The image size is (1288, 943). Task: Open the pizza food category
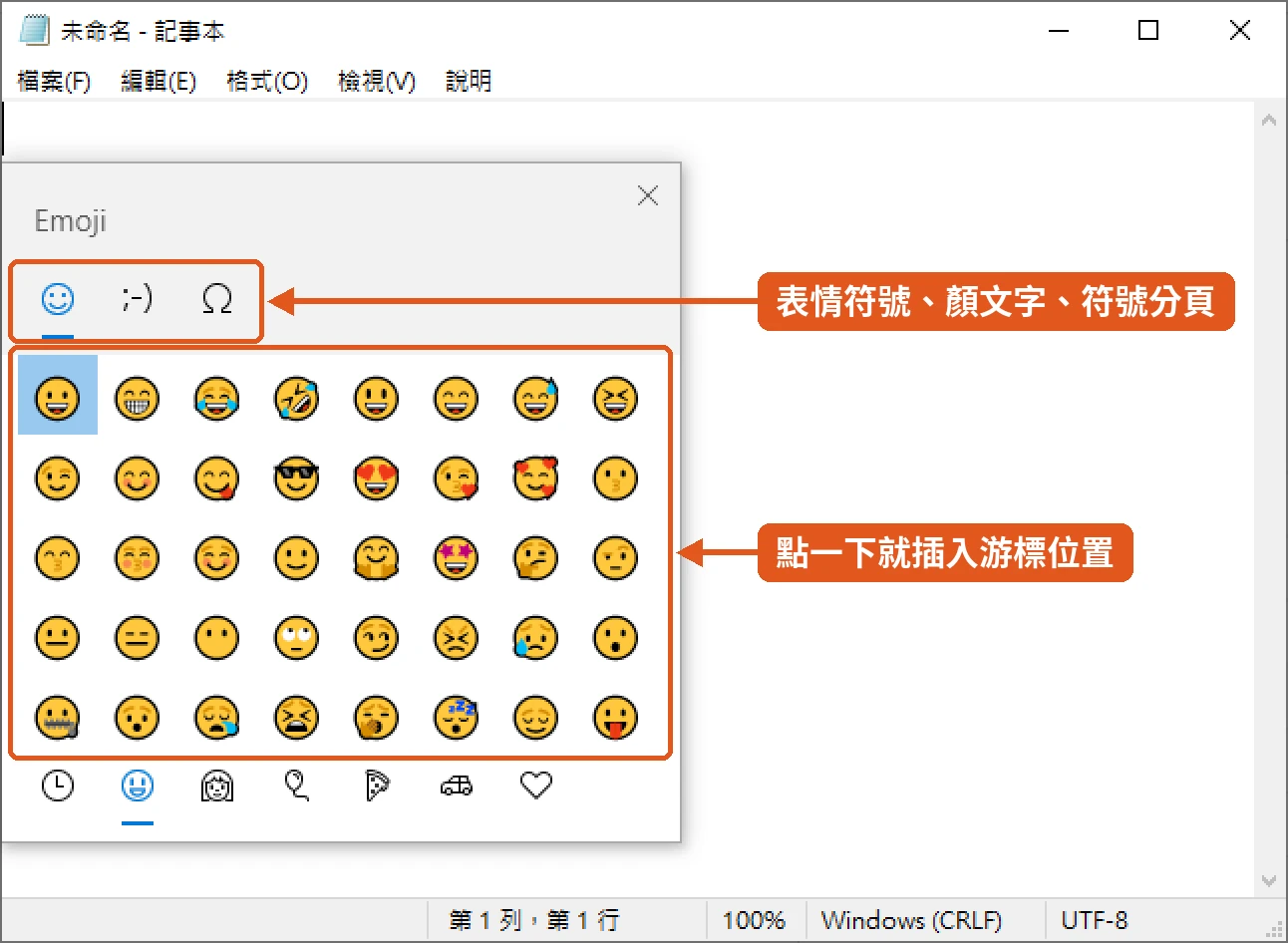377,786
